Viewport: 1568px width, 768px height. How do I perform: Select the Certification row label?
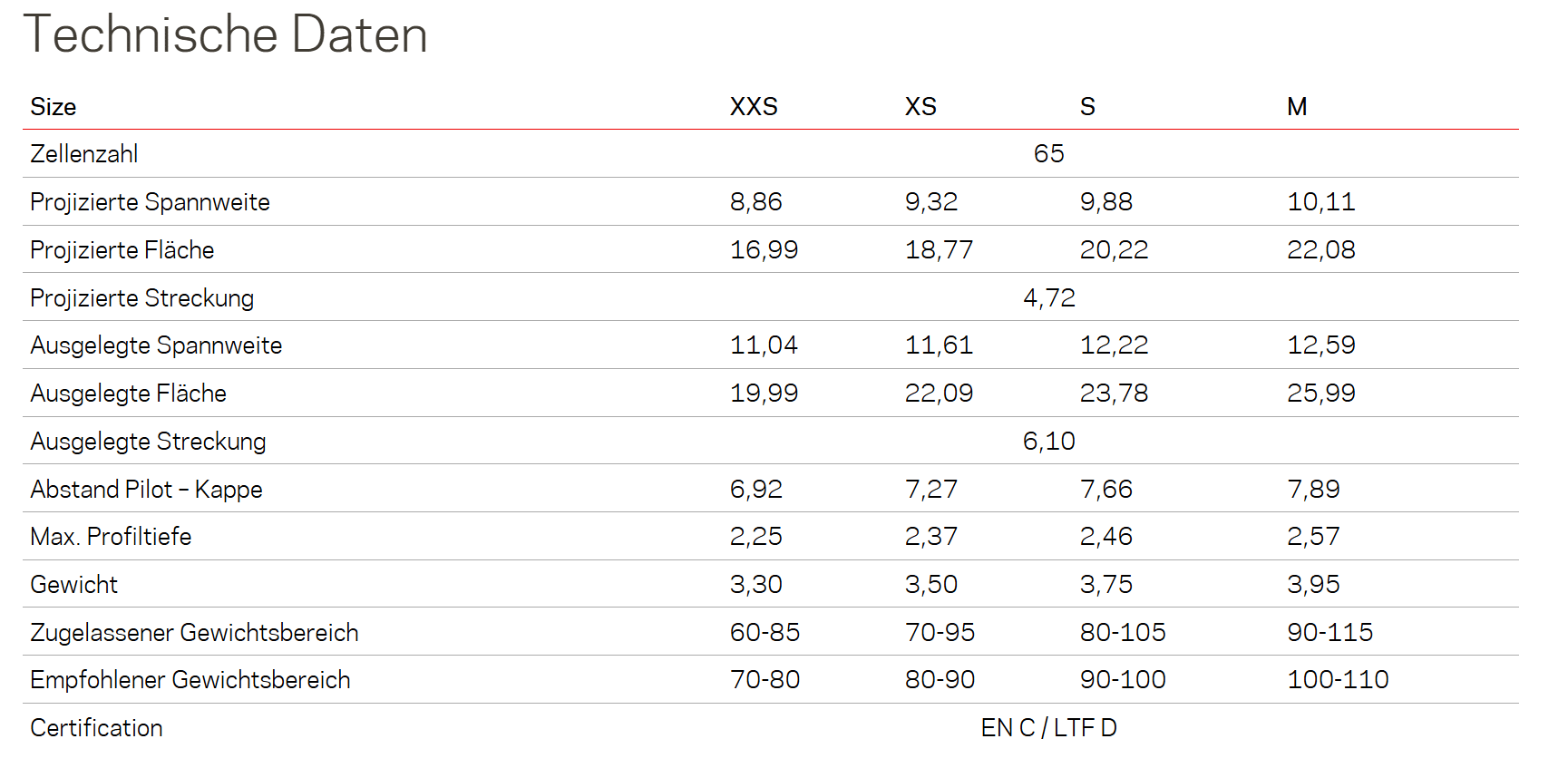click(x=96, y=728)
